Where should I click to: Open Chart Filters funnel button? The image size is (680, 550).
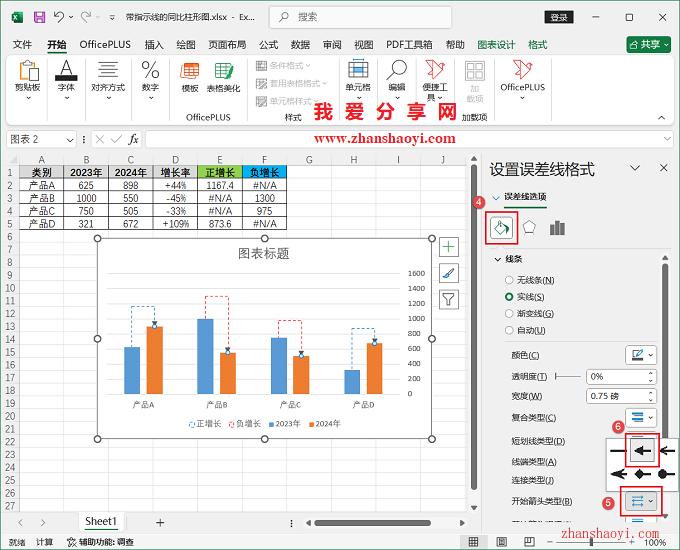click(x=449, y=299)
